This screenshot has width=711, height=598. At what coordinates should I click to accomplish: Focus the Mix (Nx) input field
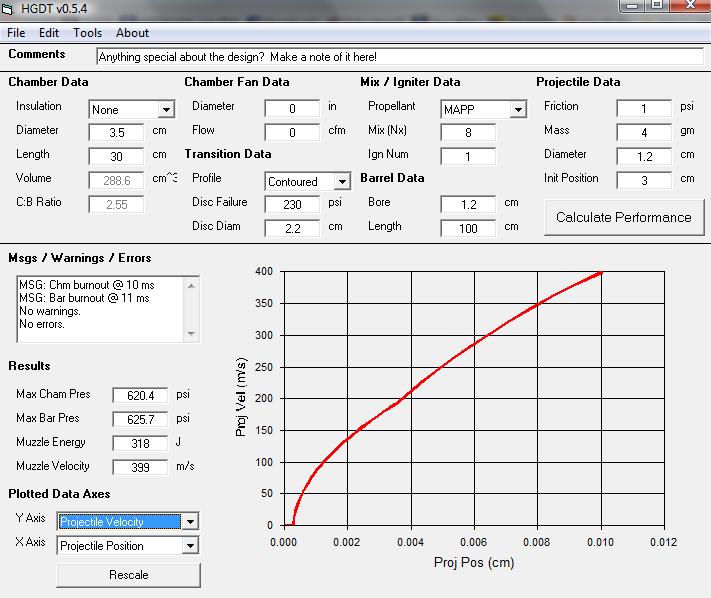tap(468, 132)
